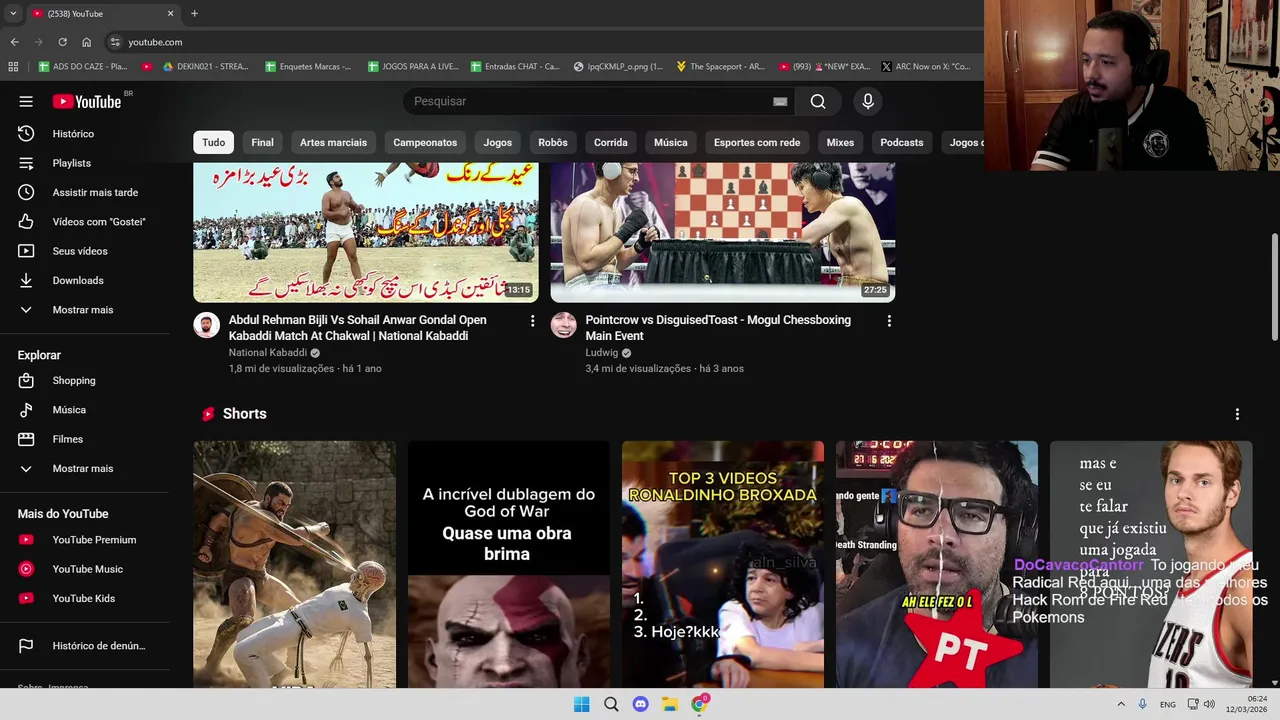Open options menu for Chessboxing video

click(x=889, y=321)
